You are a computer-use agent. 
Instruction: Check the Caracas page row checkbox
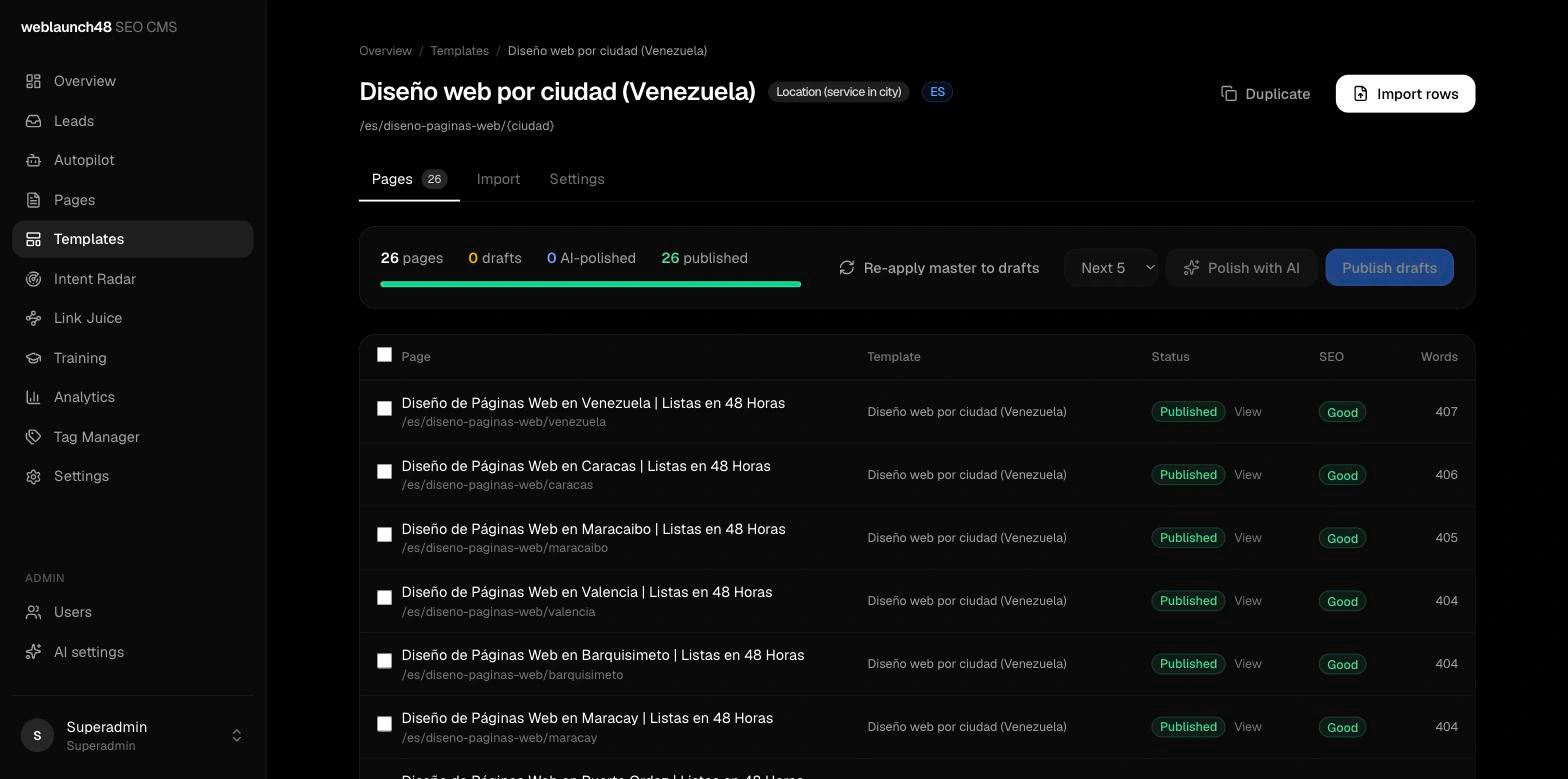384,472
